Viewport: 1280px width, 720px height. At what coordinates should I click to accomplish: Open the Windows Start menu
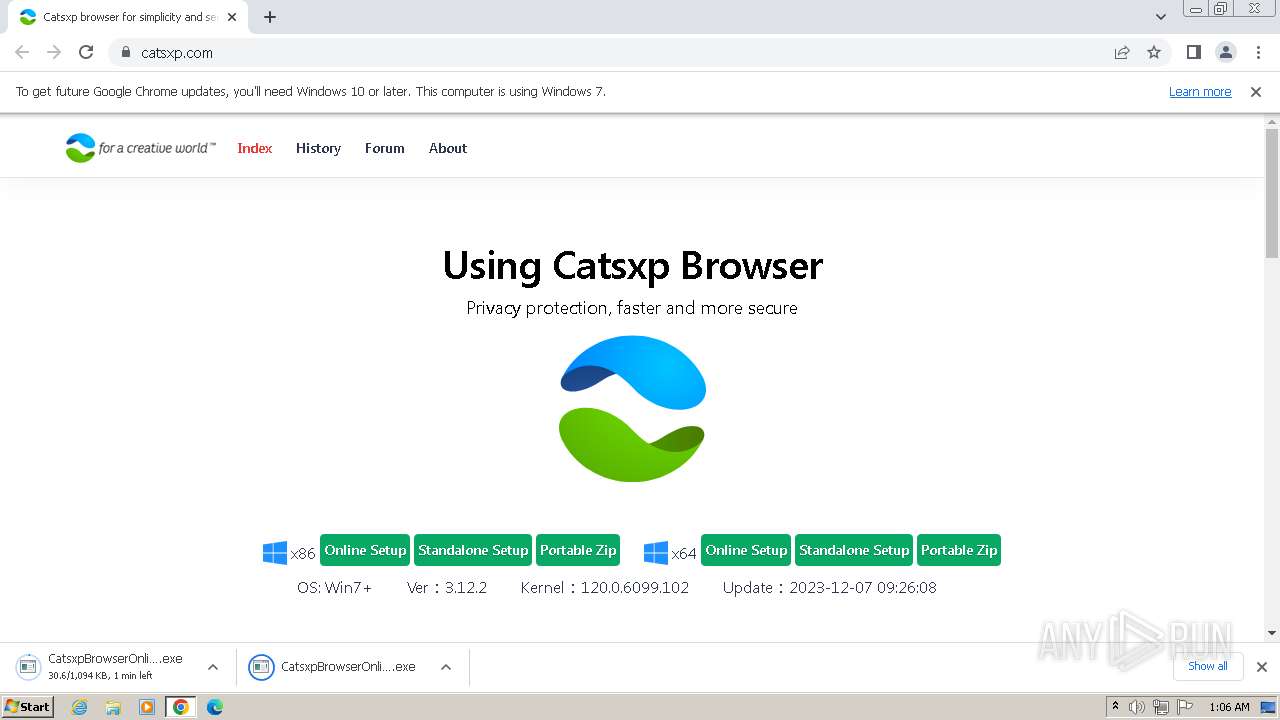click(x=27, y=706)
